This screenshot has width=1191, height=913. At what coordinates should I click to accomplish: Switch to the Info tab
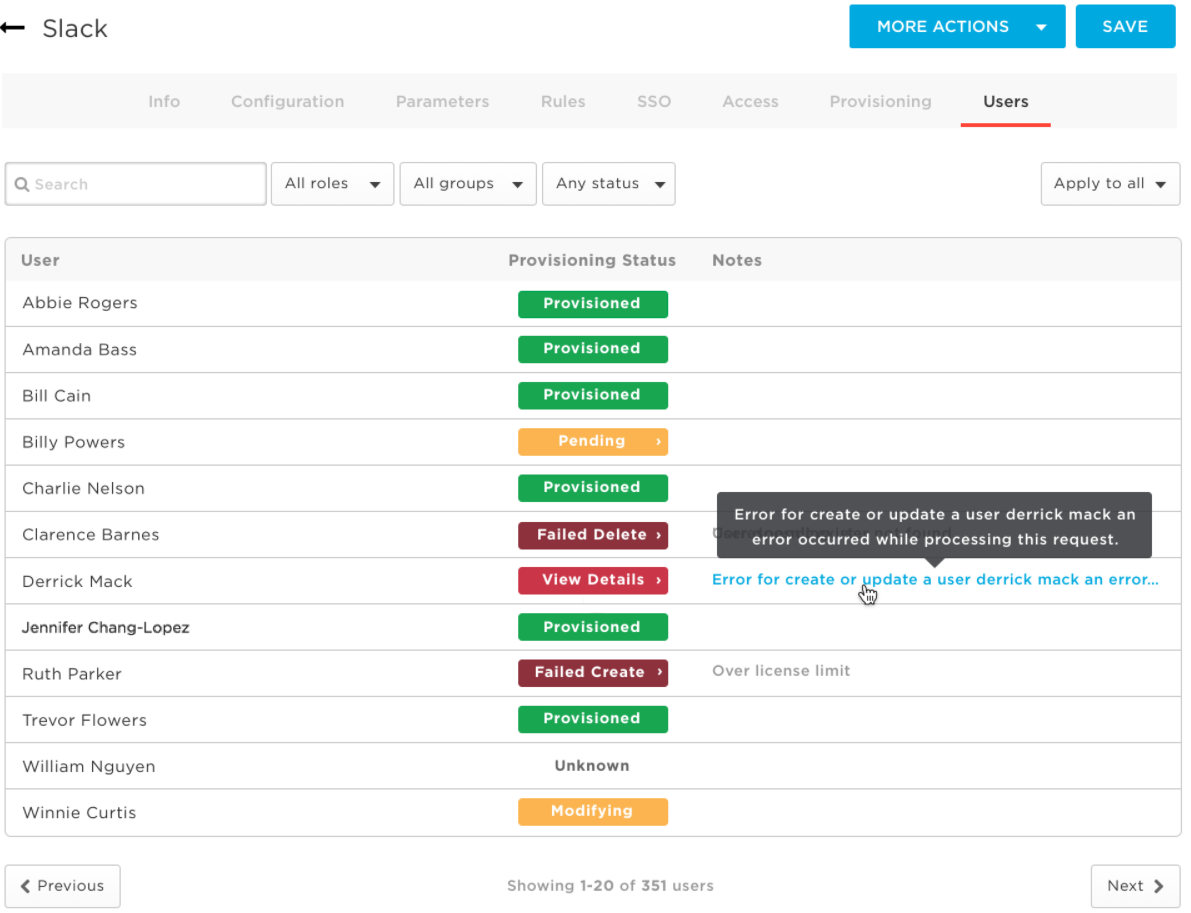[164, 101]
